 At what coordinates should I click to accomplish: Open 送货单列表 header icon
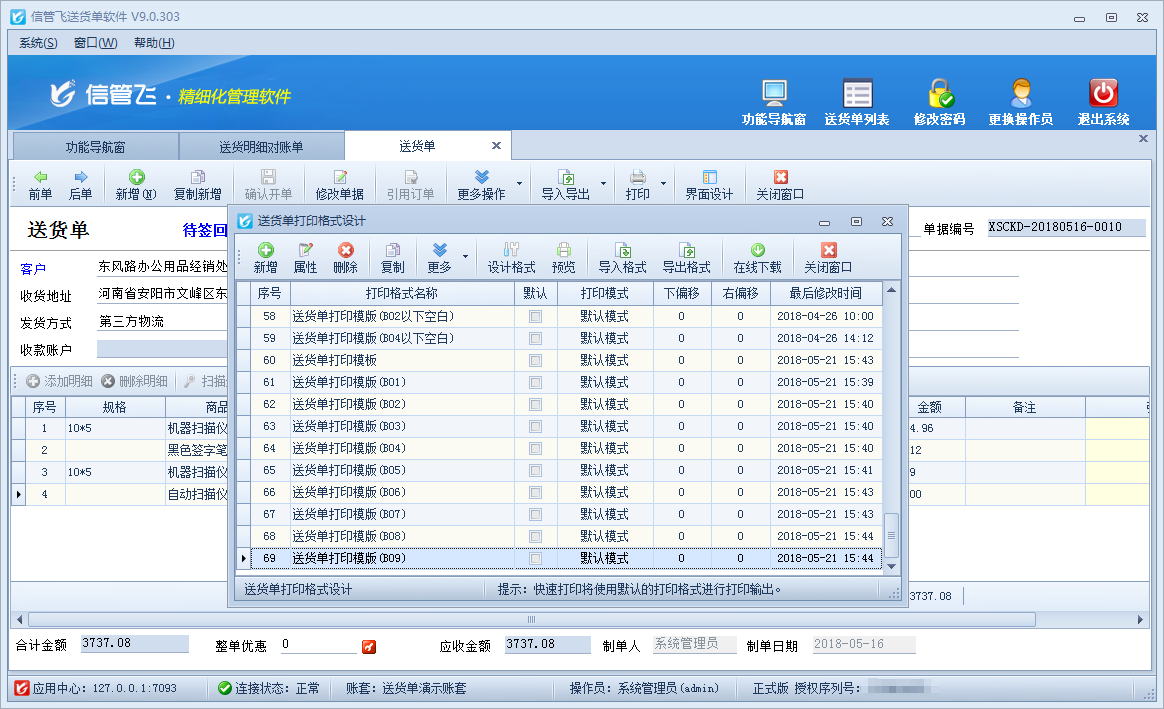click(x=857, y=102)
